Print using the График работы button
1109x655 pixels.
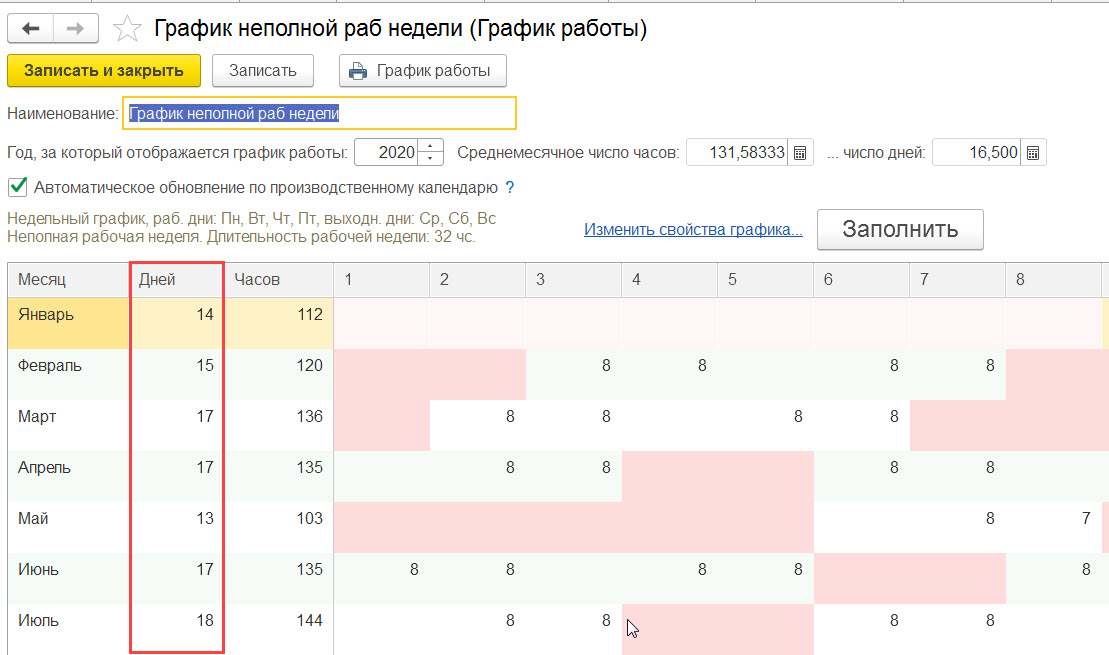(x=422, y=71)
